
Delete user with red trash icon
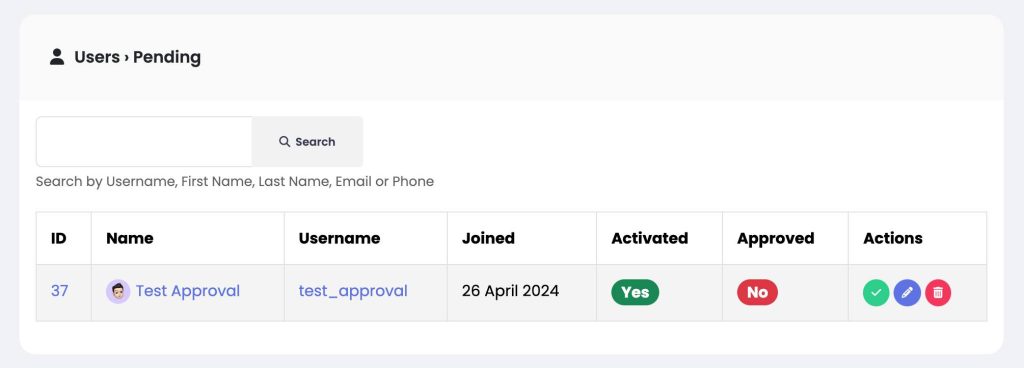(938, 293)
